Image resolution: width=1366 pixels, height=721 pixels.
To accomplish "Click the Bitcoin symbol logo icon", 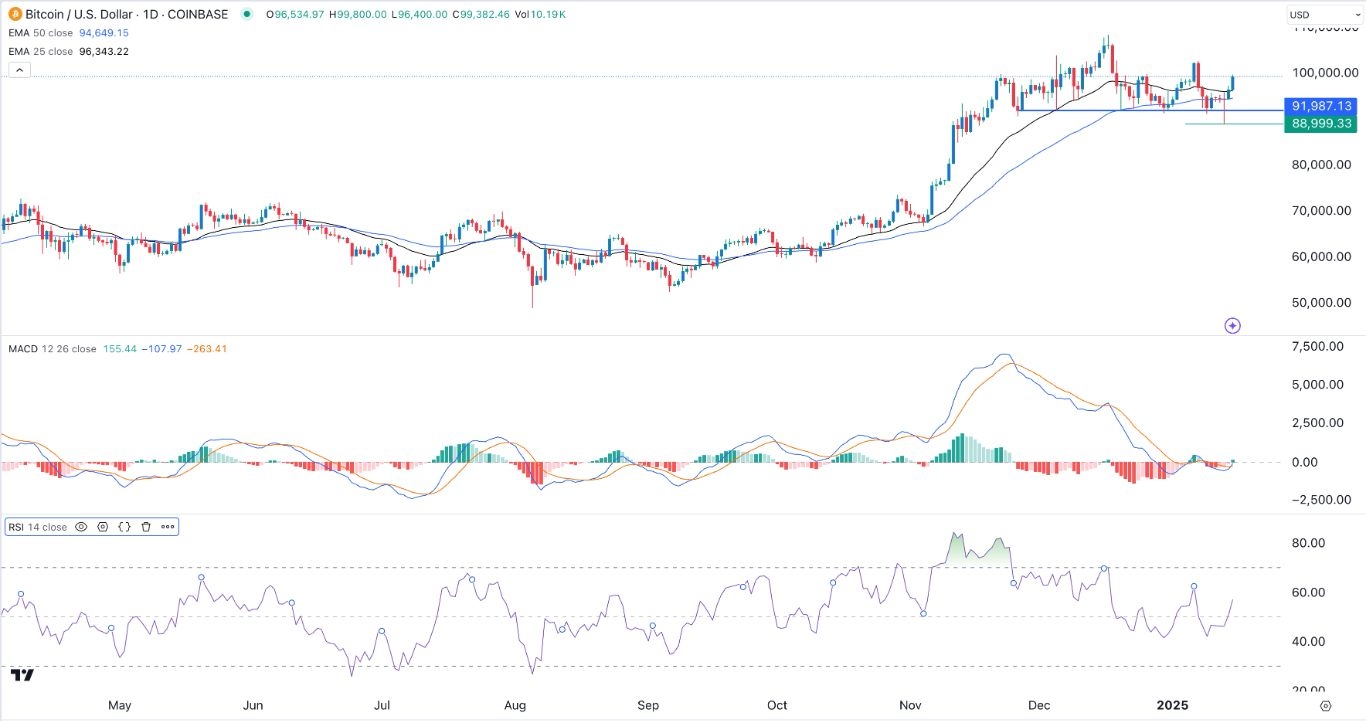I will tap(17, 14).
